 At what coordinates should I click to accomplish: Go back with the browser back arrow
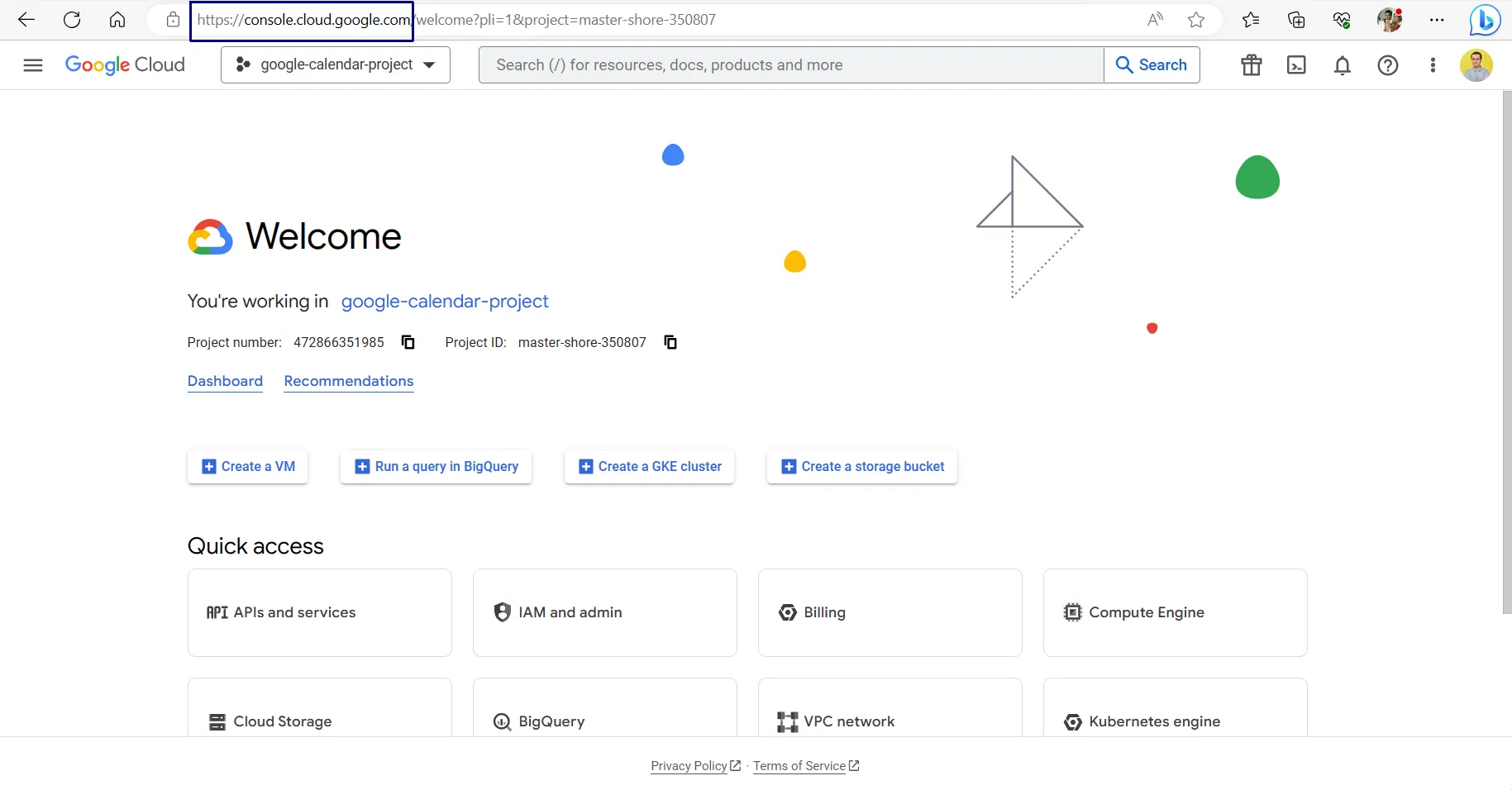tap(26, 20)
